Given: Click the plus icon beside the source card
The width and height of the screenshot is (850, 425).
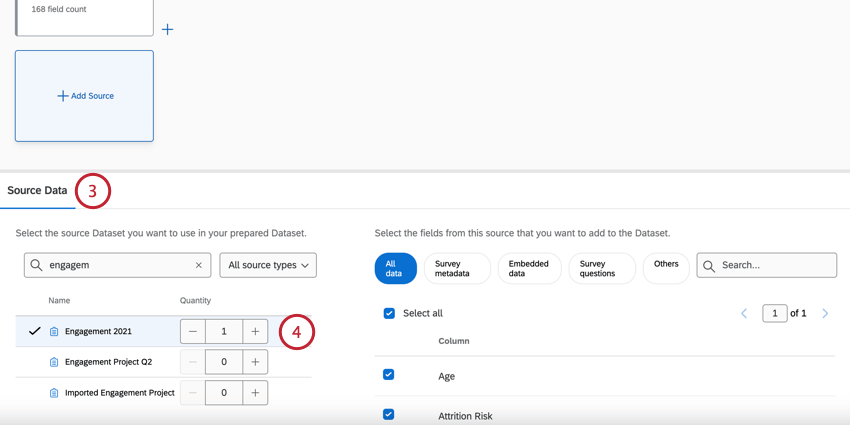Looking at the screenshot, I should point(168,29).
